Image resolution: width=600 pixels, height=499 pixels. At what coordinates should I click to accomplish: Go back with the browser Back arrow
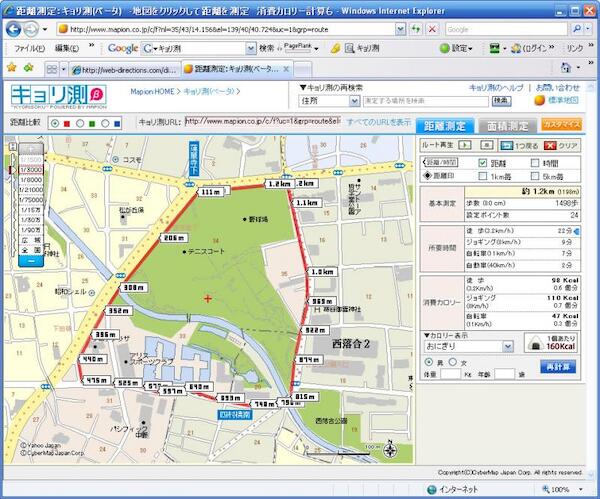click(x=13, y=29)
